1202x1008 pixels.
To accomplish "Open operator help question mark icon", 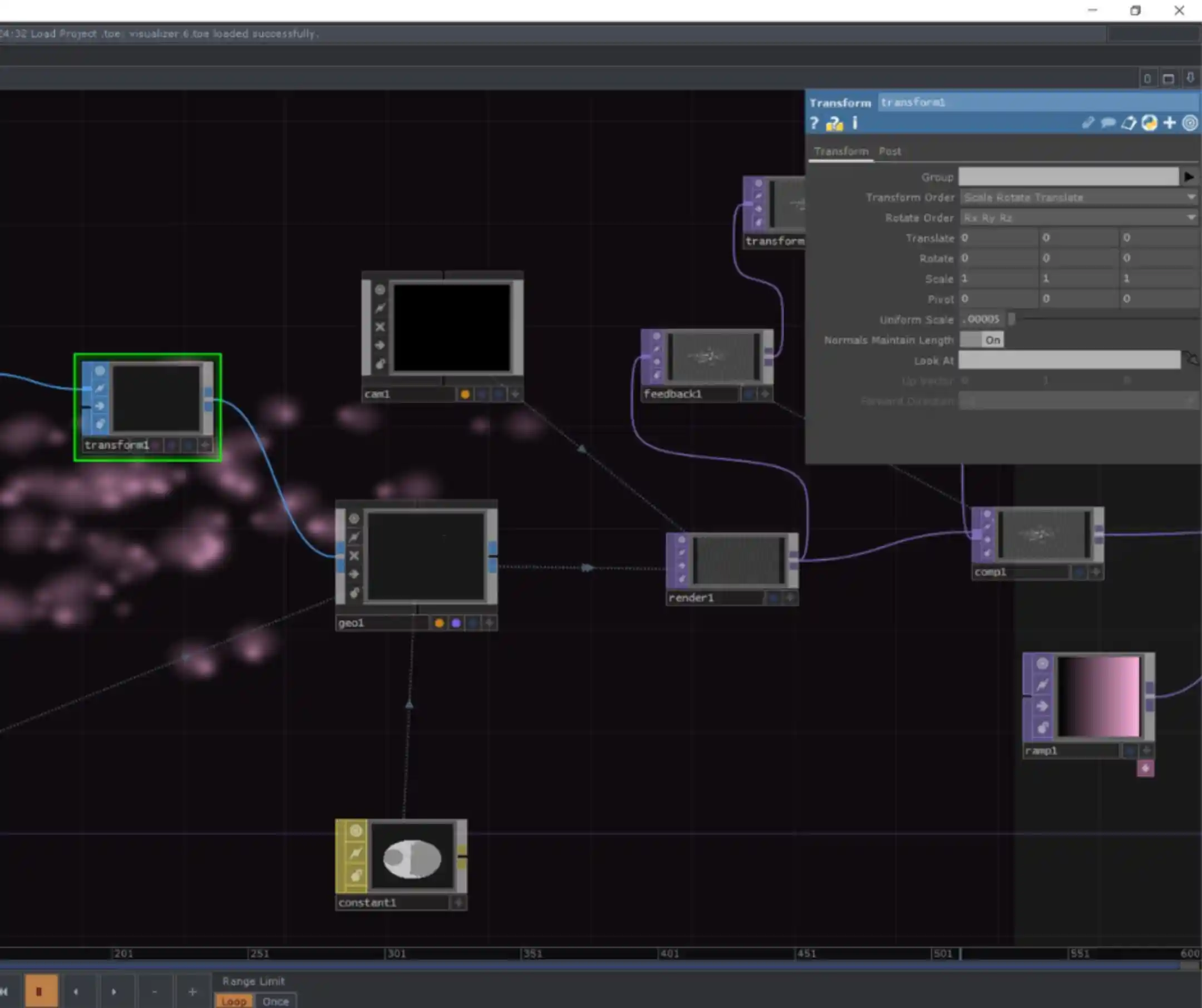I will click(814, 123).
